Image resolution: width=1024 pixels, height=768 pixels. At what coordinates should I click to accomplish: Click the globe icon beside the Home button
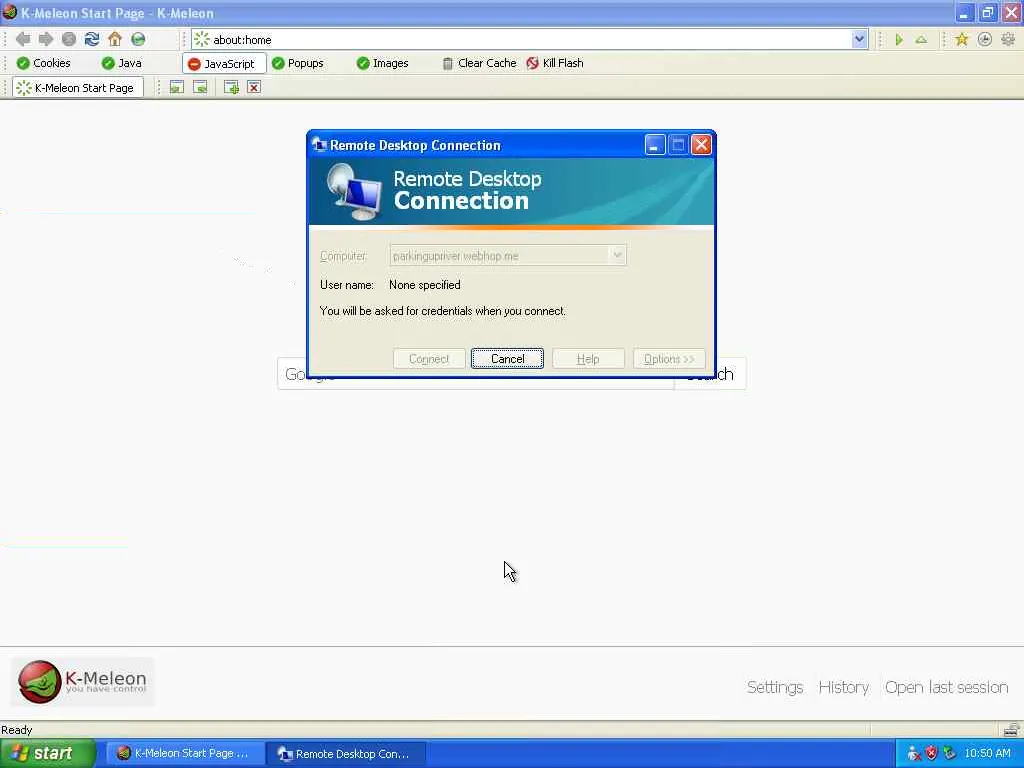tap(138, 39)
